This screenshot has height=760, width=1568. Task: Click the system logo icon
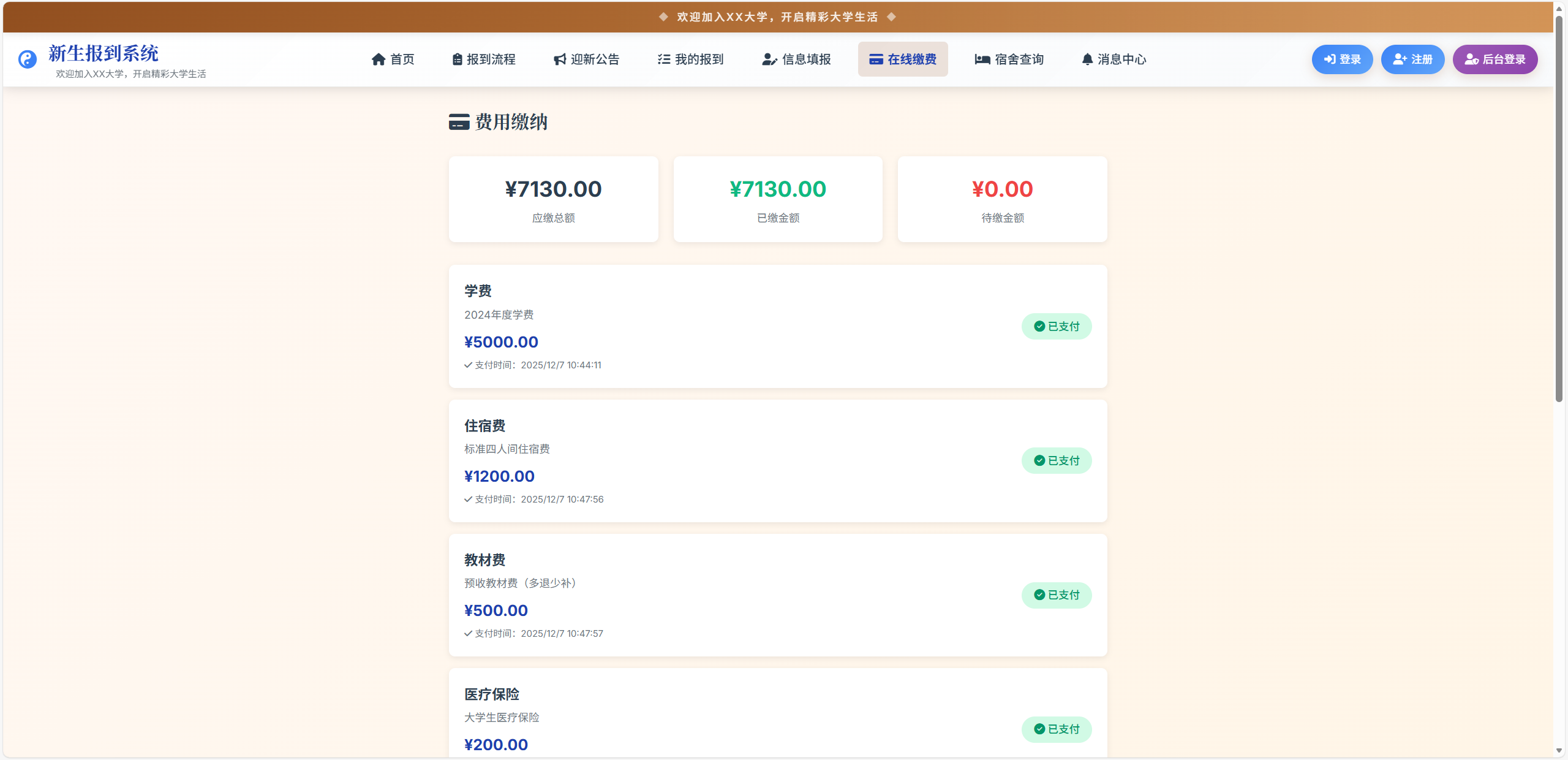[28, 59]
